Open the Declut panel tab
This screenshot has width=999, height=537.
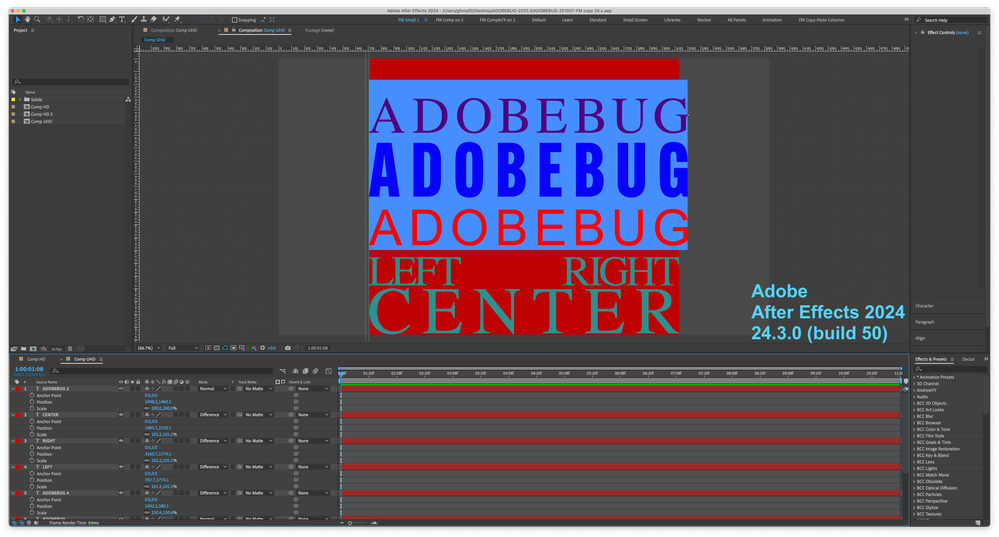click(x=968, y=359)
